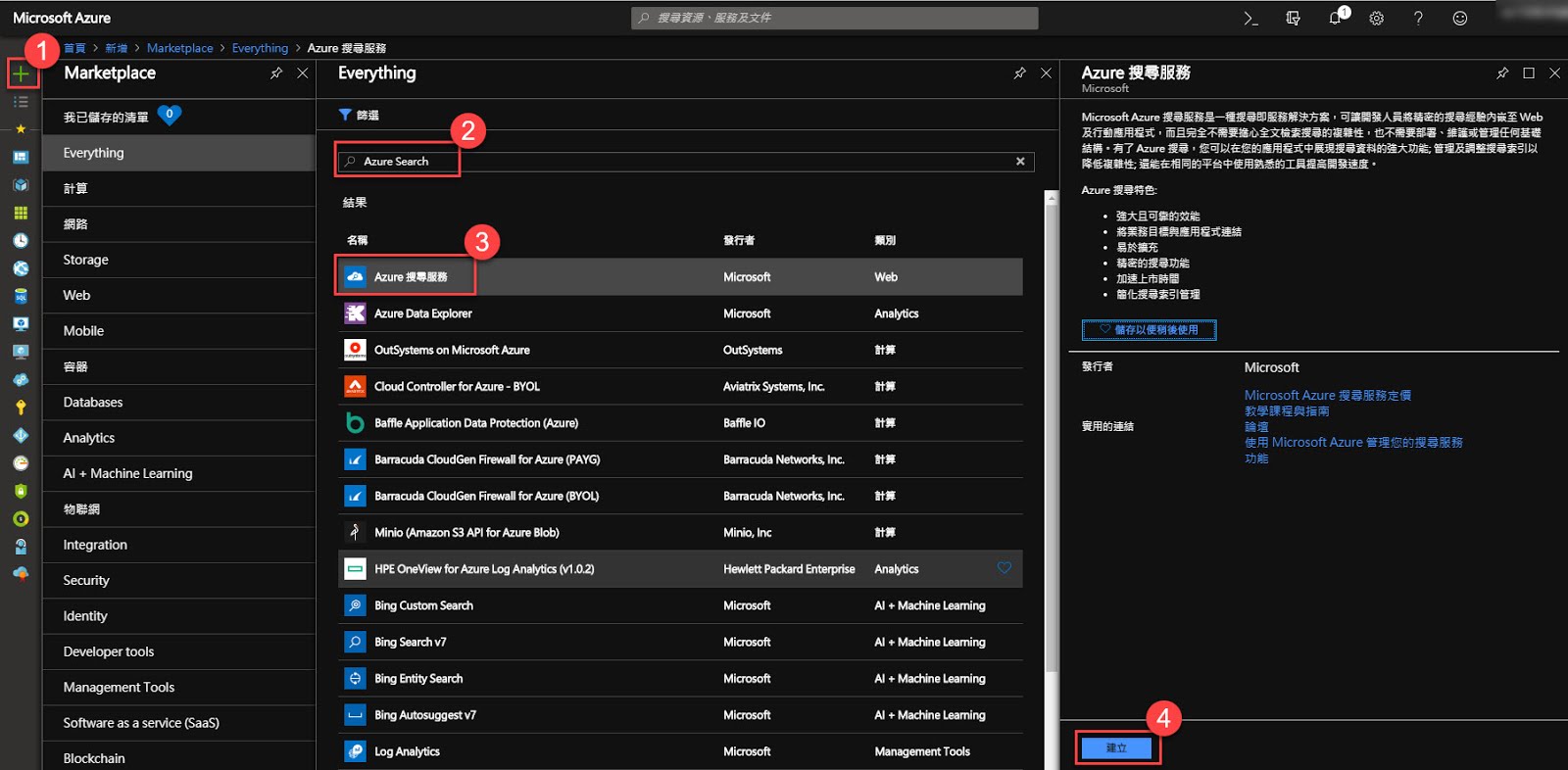Open the Databases category
This screenshot has height=770, width=1568.
(x=178, y=403)
